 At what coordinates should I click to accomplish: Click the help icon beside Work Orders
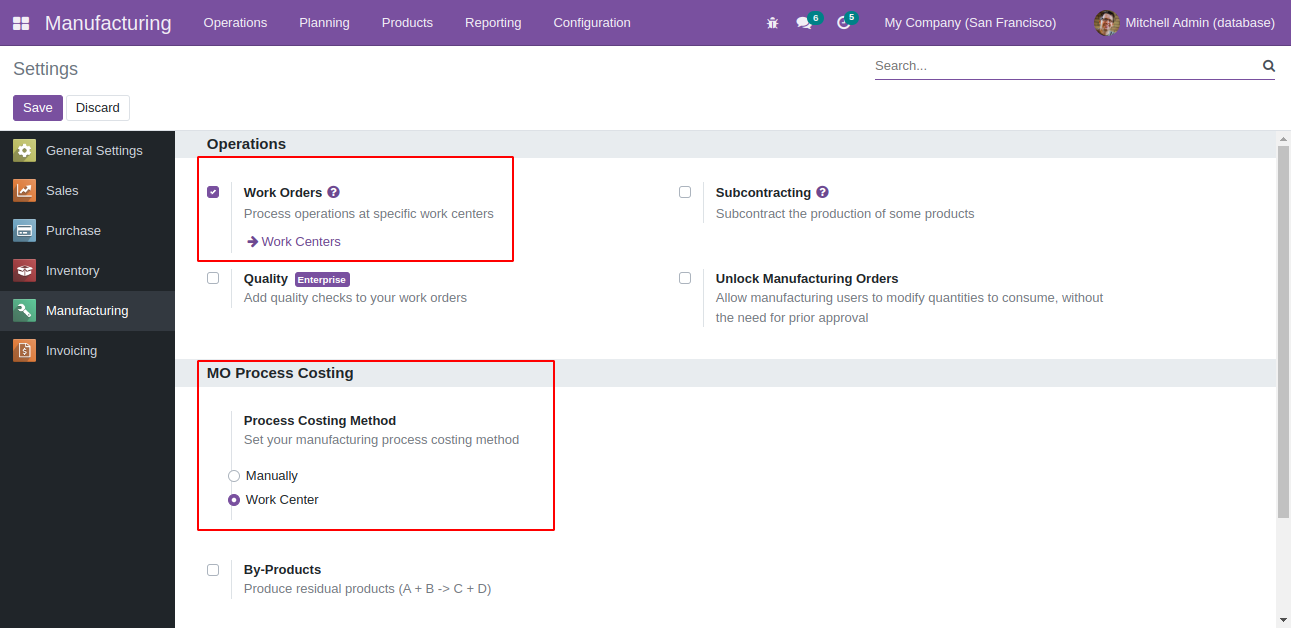pyautogui.click(x=334, y=192)
